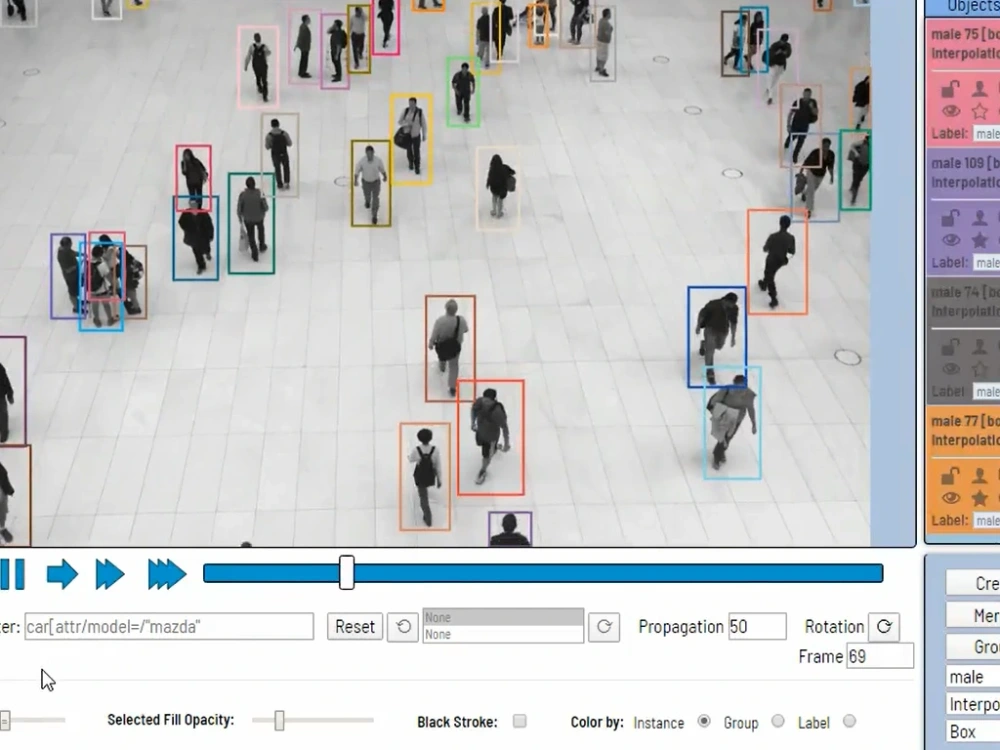
Task: Click the redo icon beside the history list
Action: pos(604,626)
